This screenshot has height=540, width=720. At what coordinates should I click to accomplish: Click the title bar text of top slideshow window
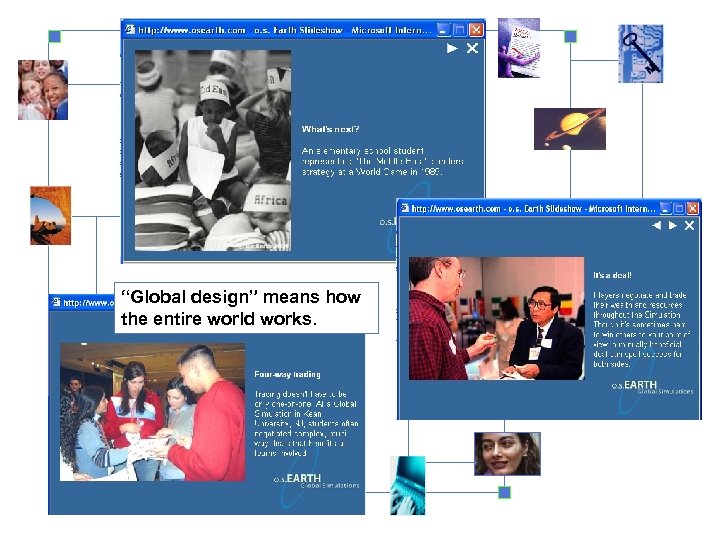pos(285,30)
